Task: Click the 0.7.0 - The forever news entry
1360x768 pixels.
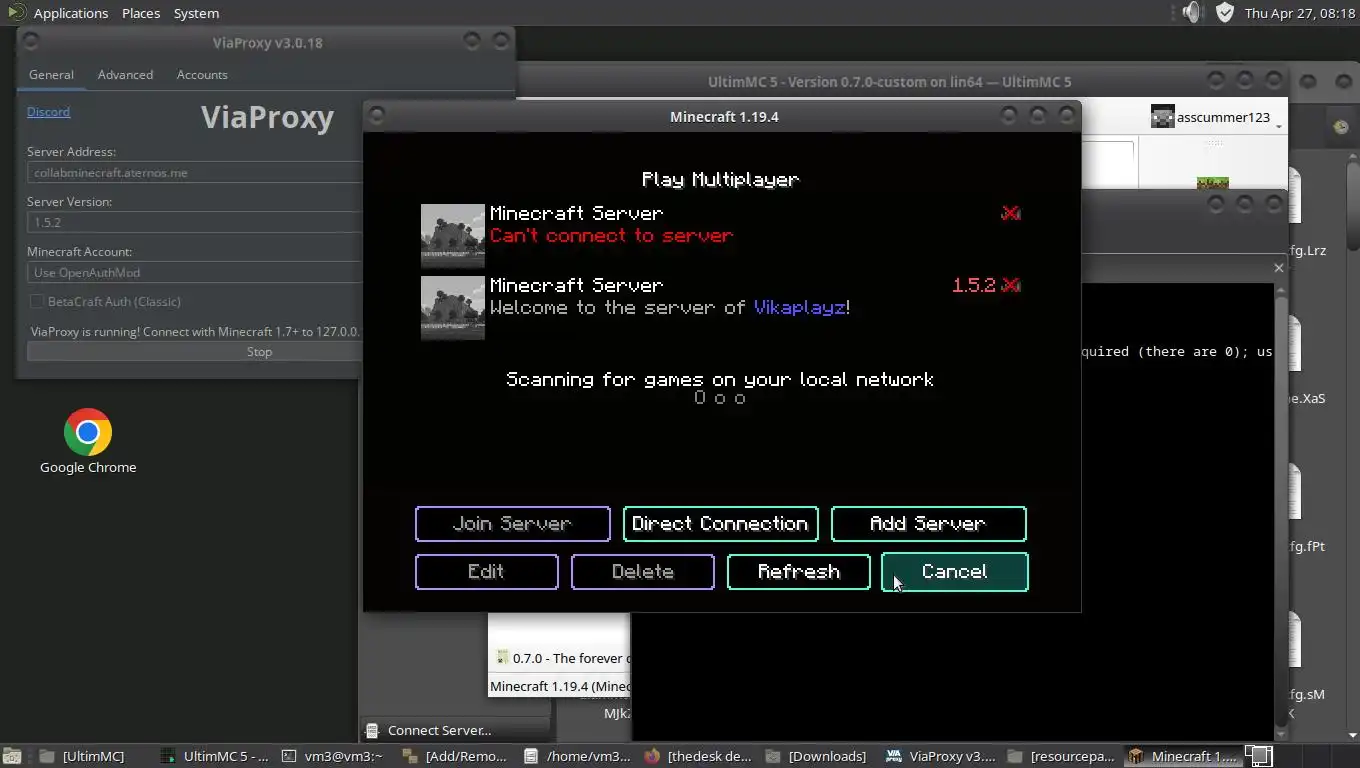Action: 562,658
